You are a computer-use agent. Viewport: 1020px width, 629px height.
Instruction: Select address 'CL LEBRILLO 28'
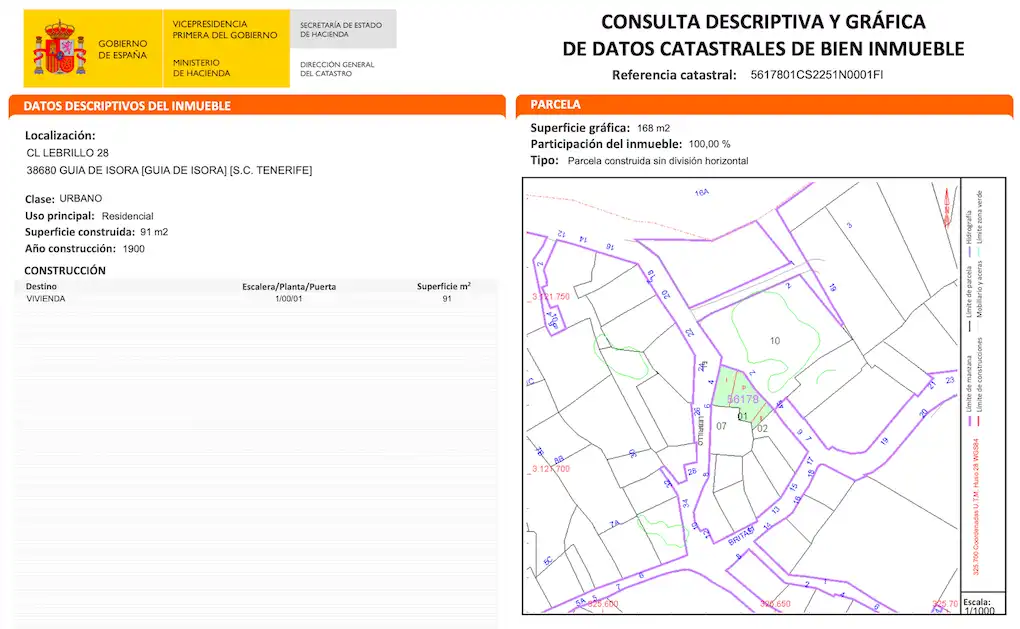pyautogui.click(x=68, y=153)
